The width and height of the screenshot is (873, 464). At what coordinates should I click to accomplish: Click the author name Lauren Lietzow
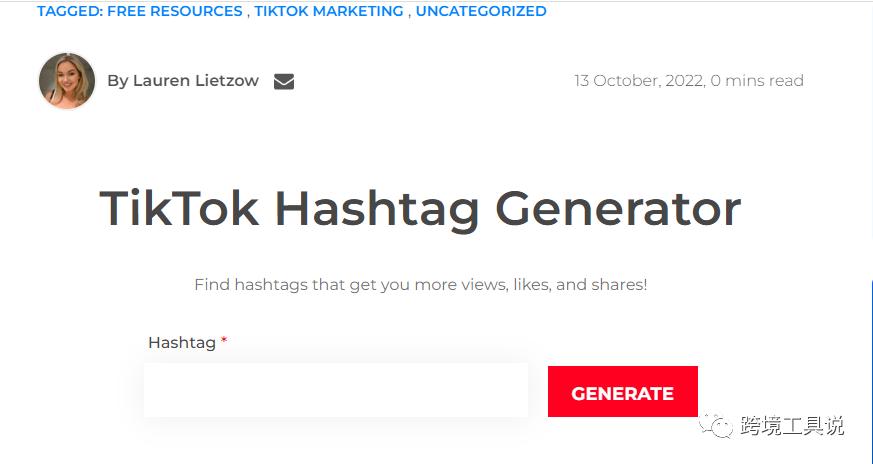pos(196,81)
